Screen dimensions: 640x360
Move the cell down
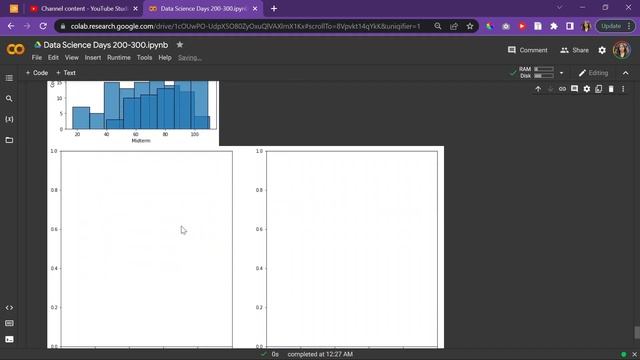(x=550, y=89)
